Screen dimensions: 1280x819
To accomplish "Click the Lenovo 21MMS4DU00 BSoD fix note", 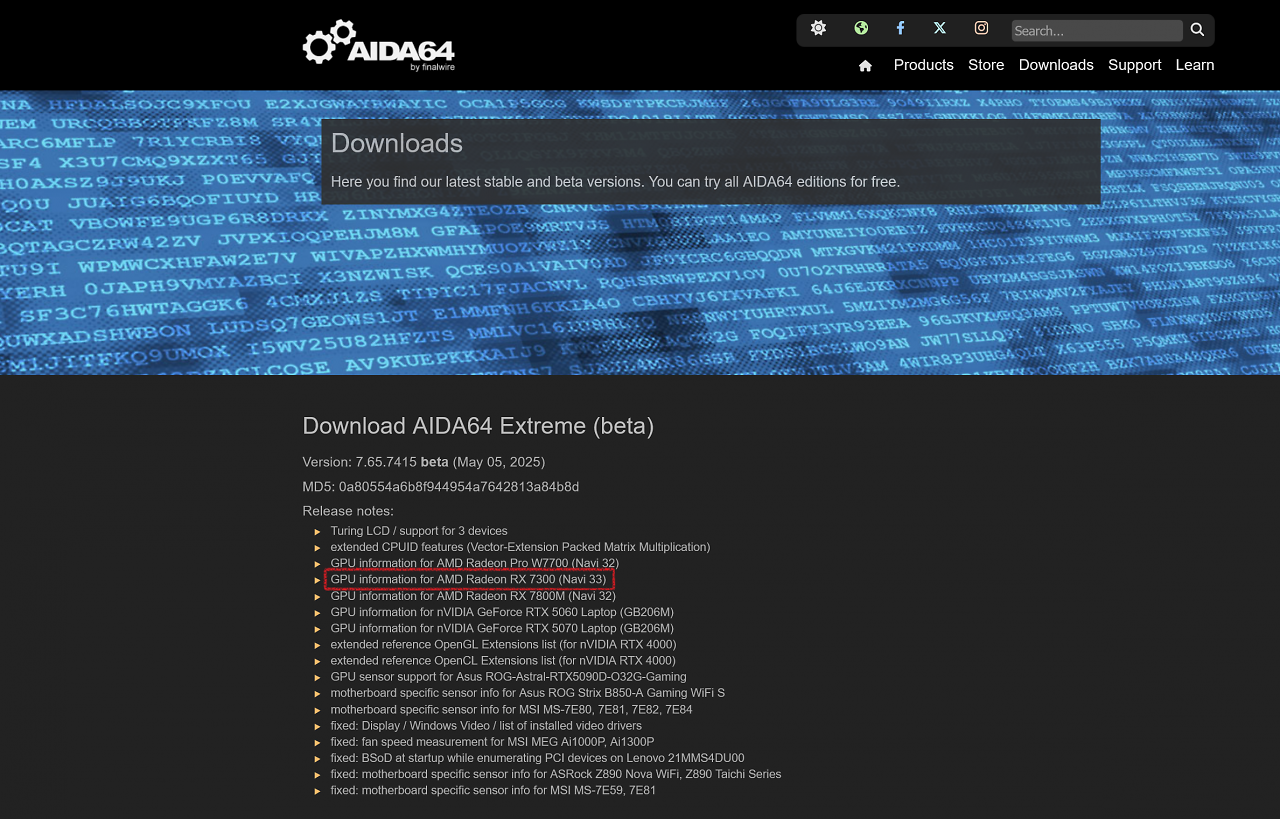I will [x=538, y=758].
